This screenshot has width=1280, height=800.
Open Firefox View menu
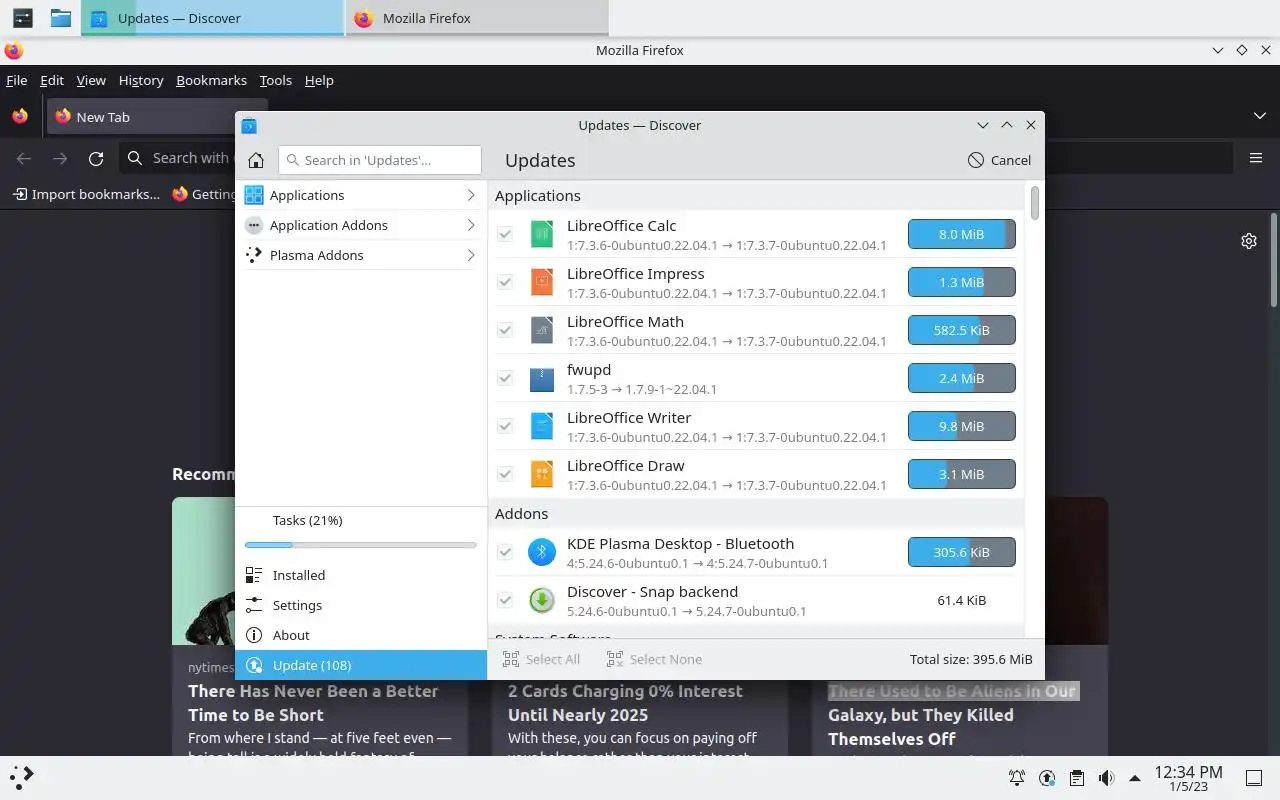point(91,80)
